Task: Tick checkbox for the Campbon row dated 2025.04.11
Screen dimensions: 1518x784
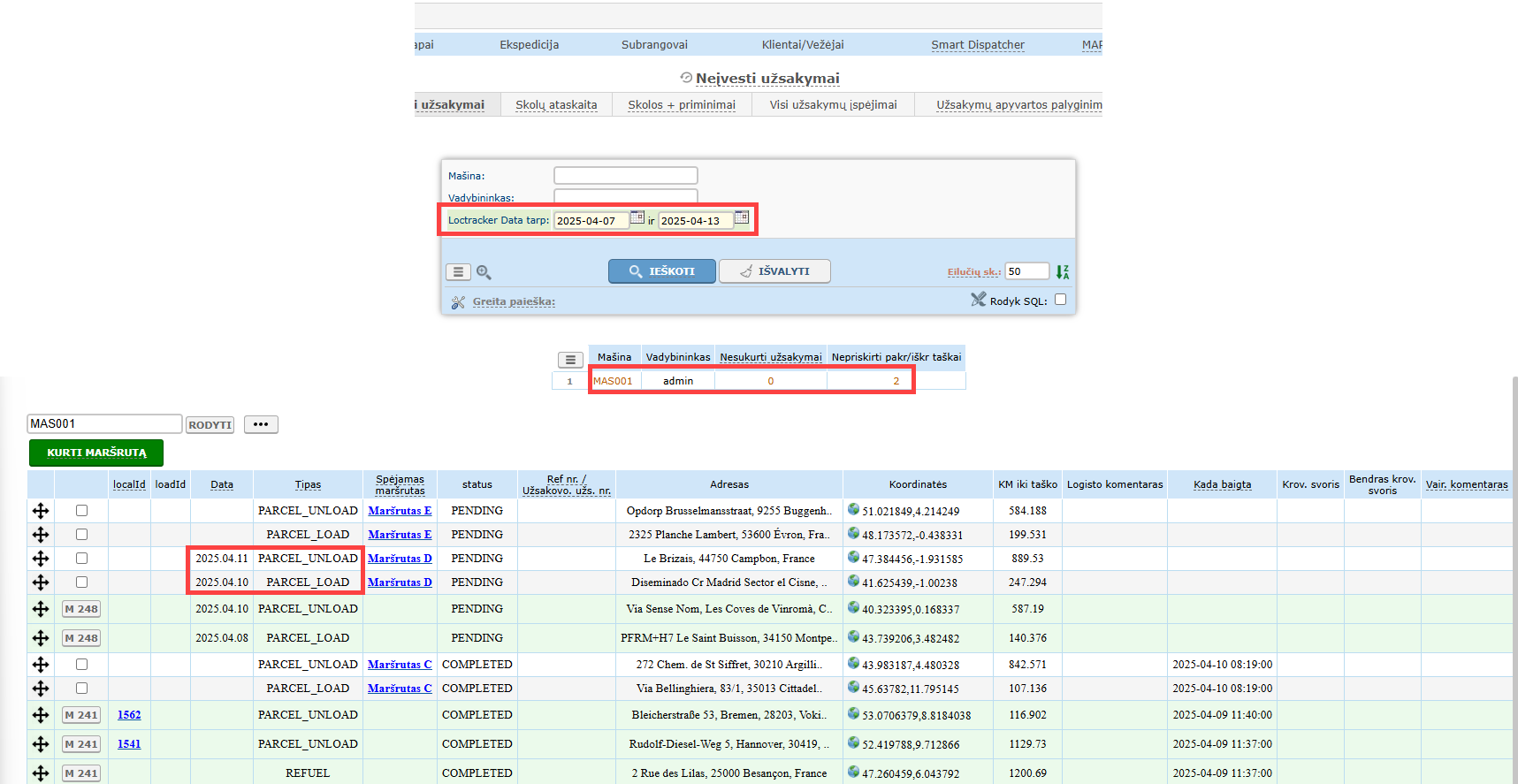Action: [81, 558]
